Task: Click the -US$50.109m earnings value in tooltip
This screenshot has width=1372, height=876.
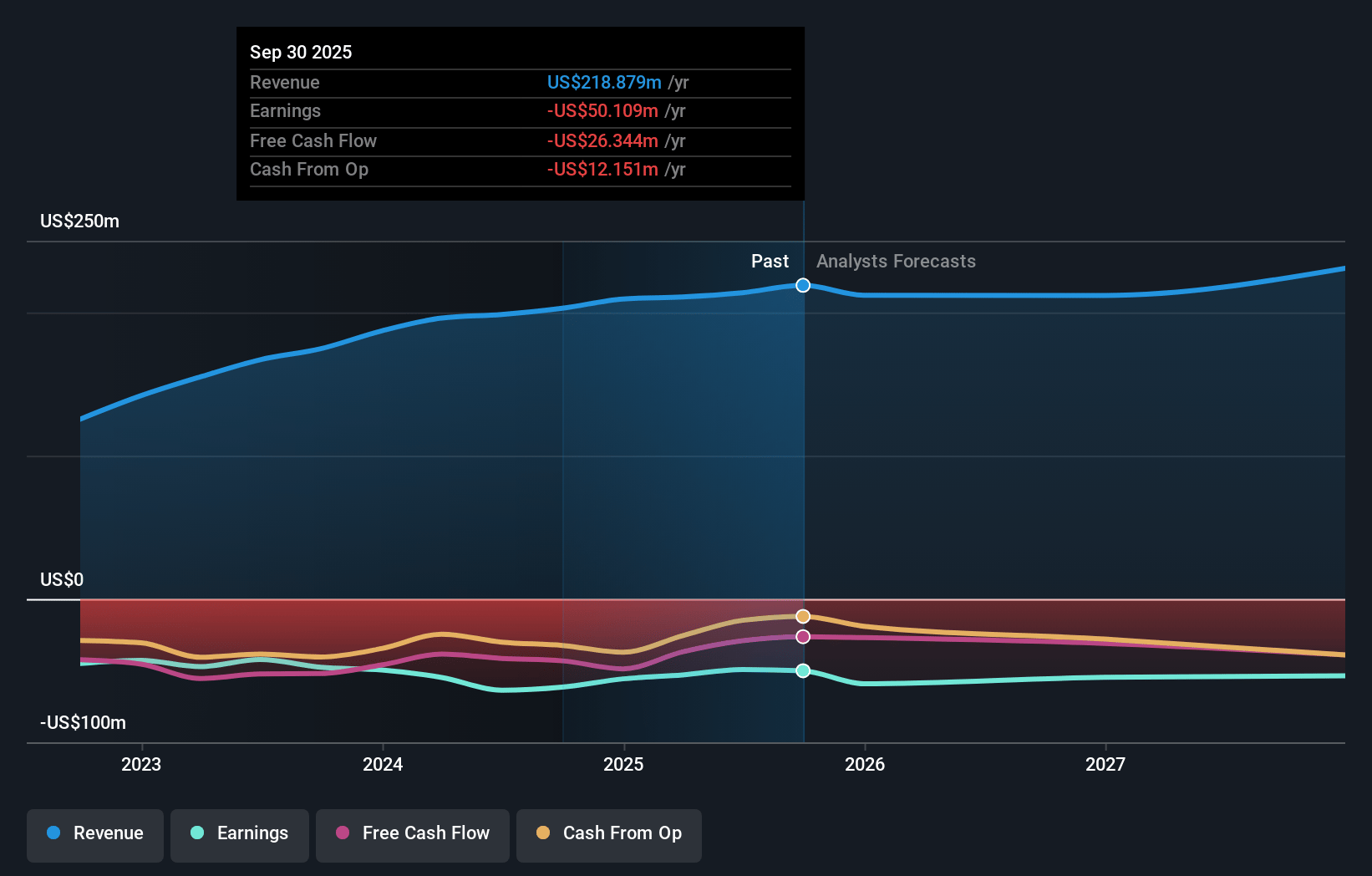Action: click(602, 111)
